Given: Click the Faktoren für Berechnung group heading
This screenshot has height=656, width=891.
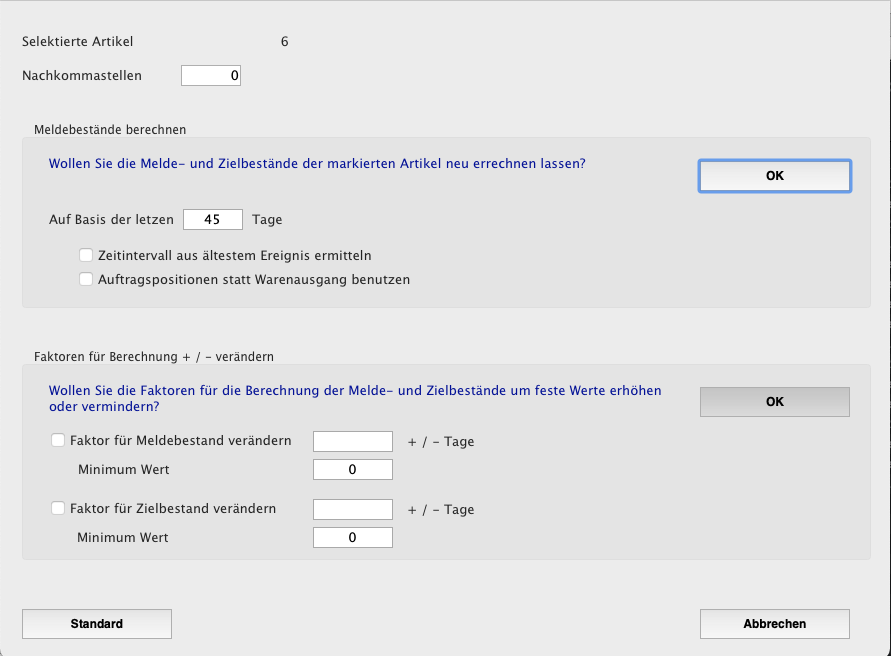Looking at the screenshot, I should click(x=154, y=356).
